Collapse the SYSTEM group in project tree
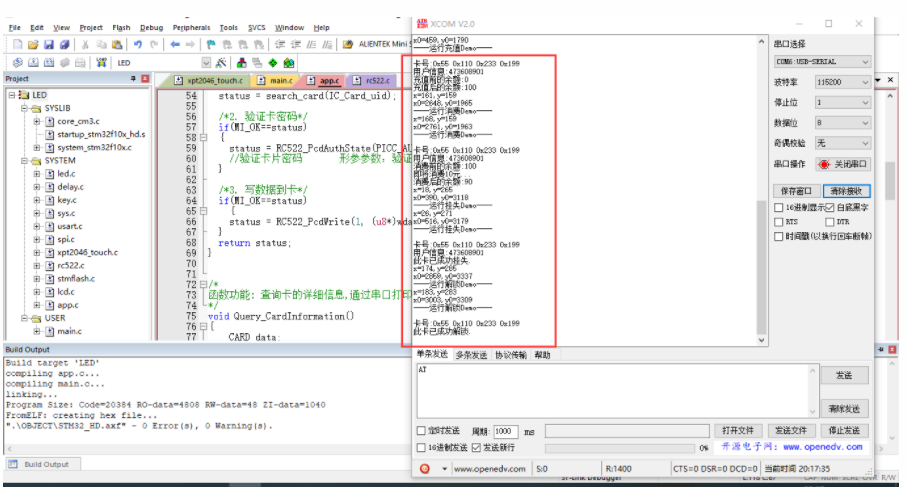Image resolution: width=906 pixels, height=487 pixels. pos(25,161)
